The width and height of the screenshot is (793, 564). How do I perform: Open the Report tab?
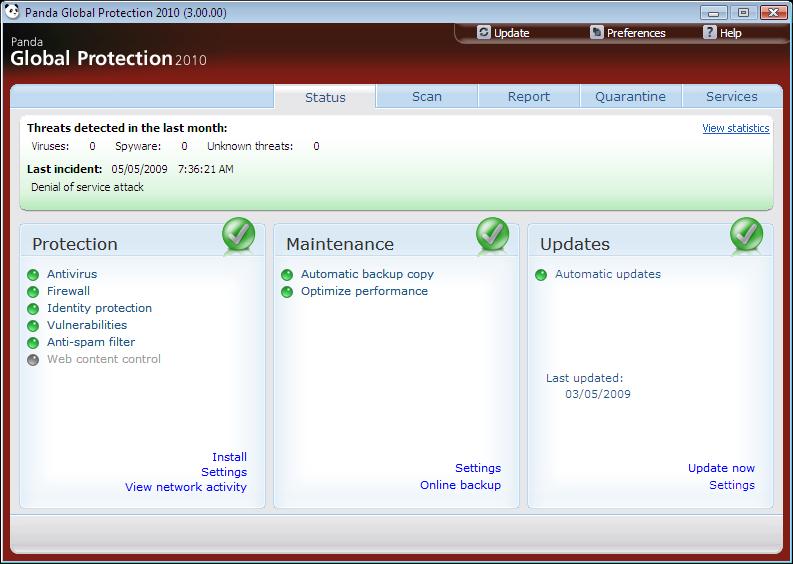529,97
